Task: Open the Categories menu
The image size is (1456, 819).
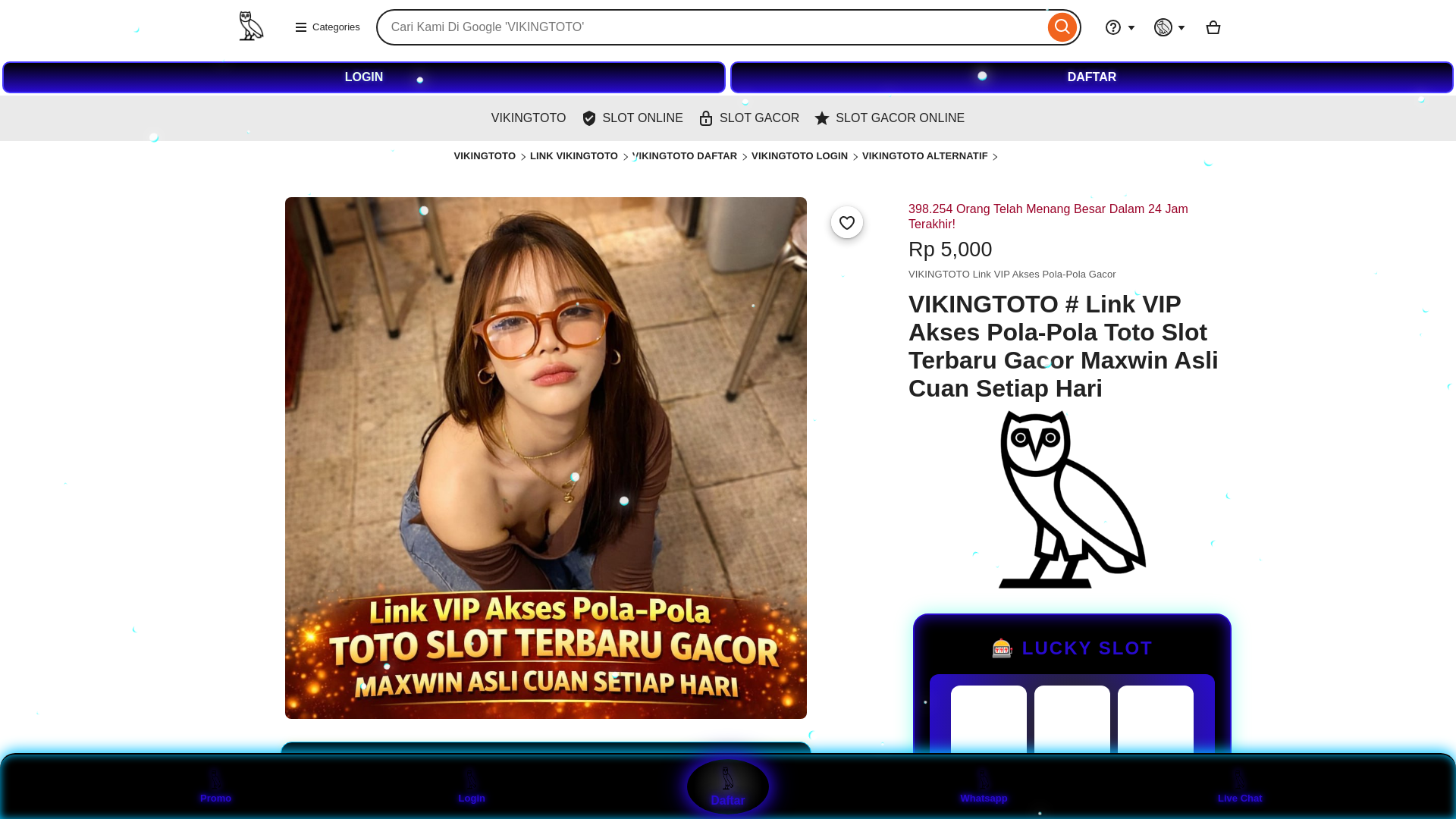Action: coord(328,27)
